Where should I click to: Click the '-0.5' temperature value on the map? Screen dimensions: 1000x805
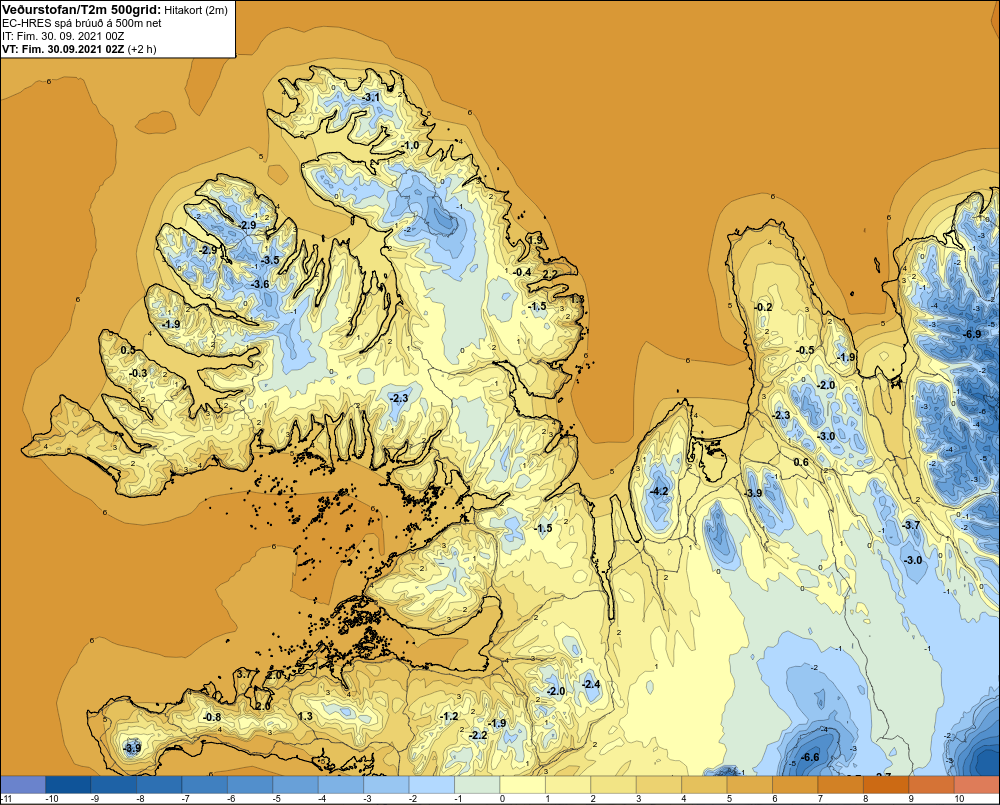pos(806,350)
